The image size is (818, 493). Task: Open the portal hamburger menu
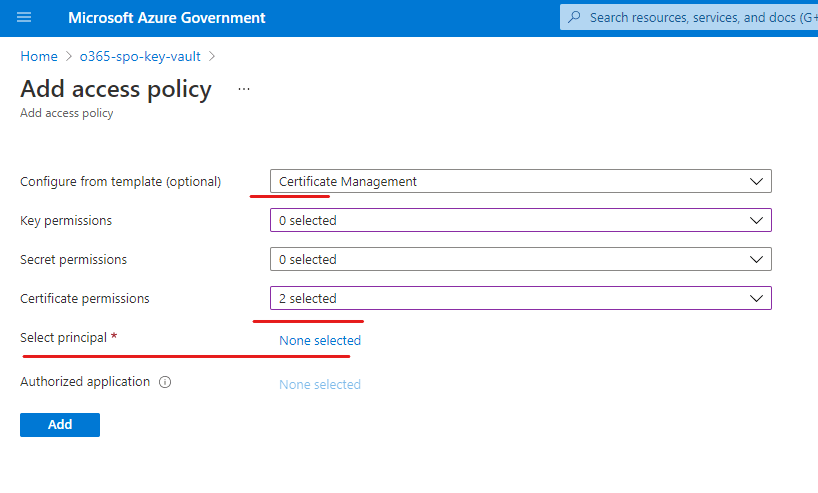(24, 18)
